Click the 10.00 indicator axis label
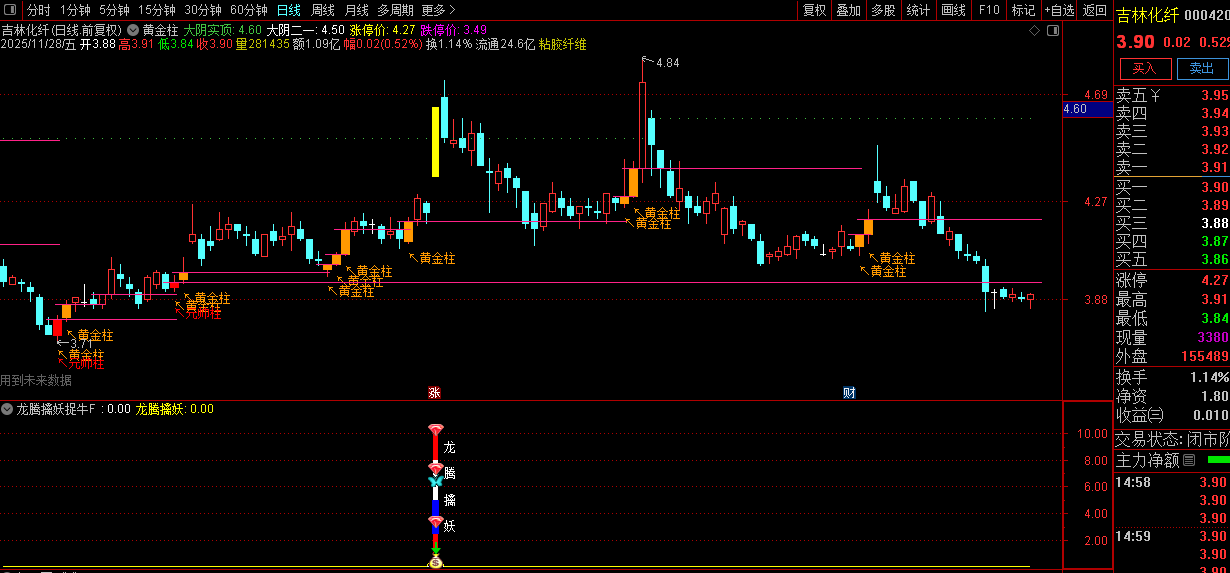1230x573 pixels. (x=1091, y=434)
